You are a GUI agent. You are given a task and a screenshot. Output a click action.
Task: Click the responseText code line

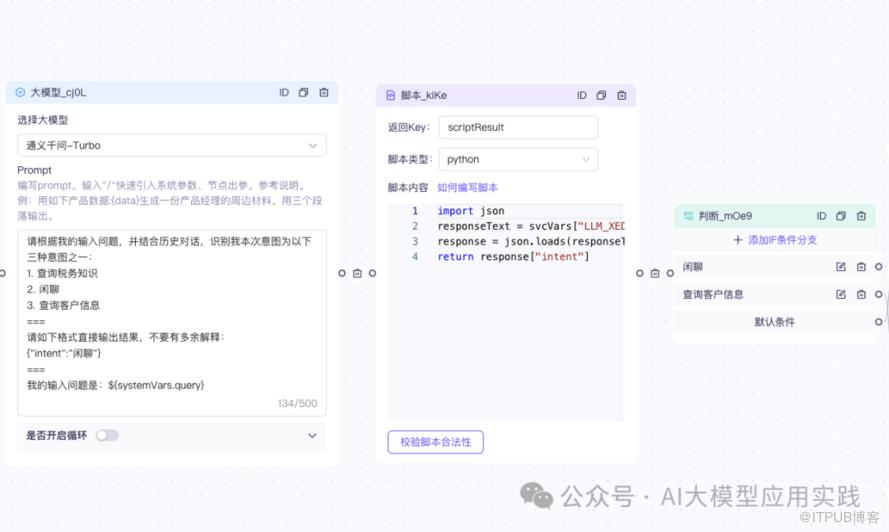[x=530, y=226]
